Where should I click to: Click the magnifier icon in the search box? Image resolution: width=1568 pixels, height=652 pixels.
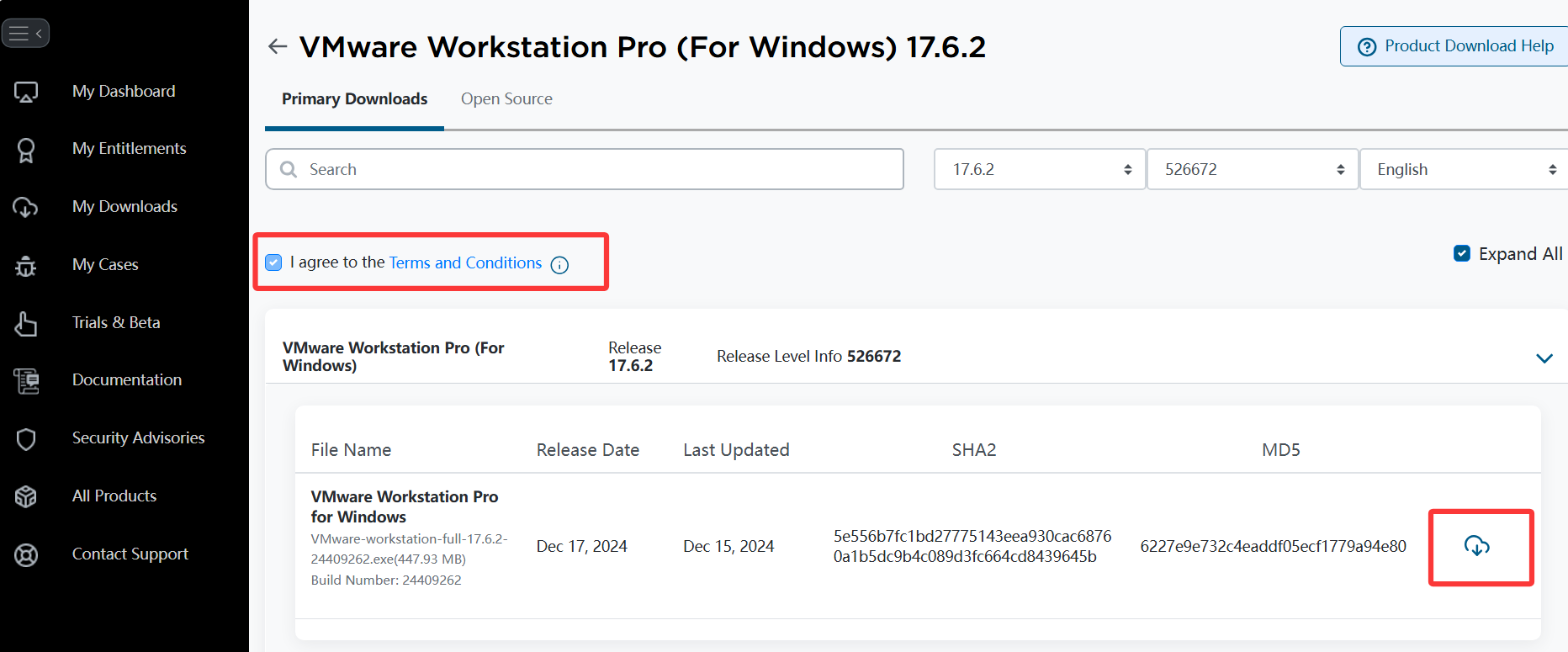289,169
